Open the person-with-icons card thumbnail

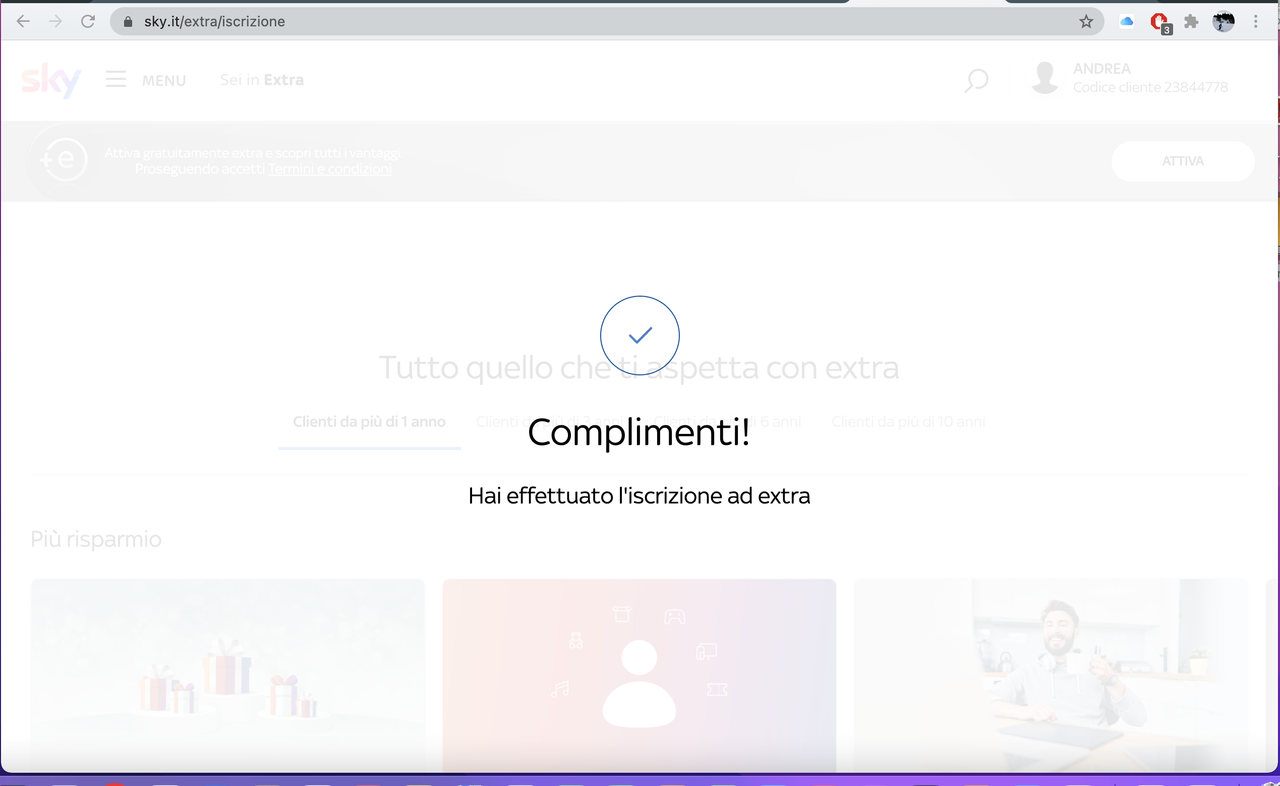pyautogui.click(x=639, y=675)
